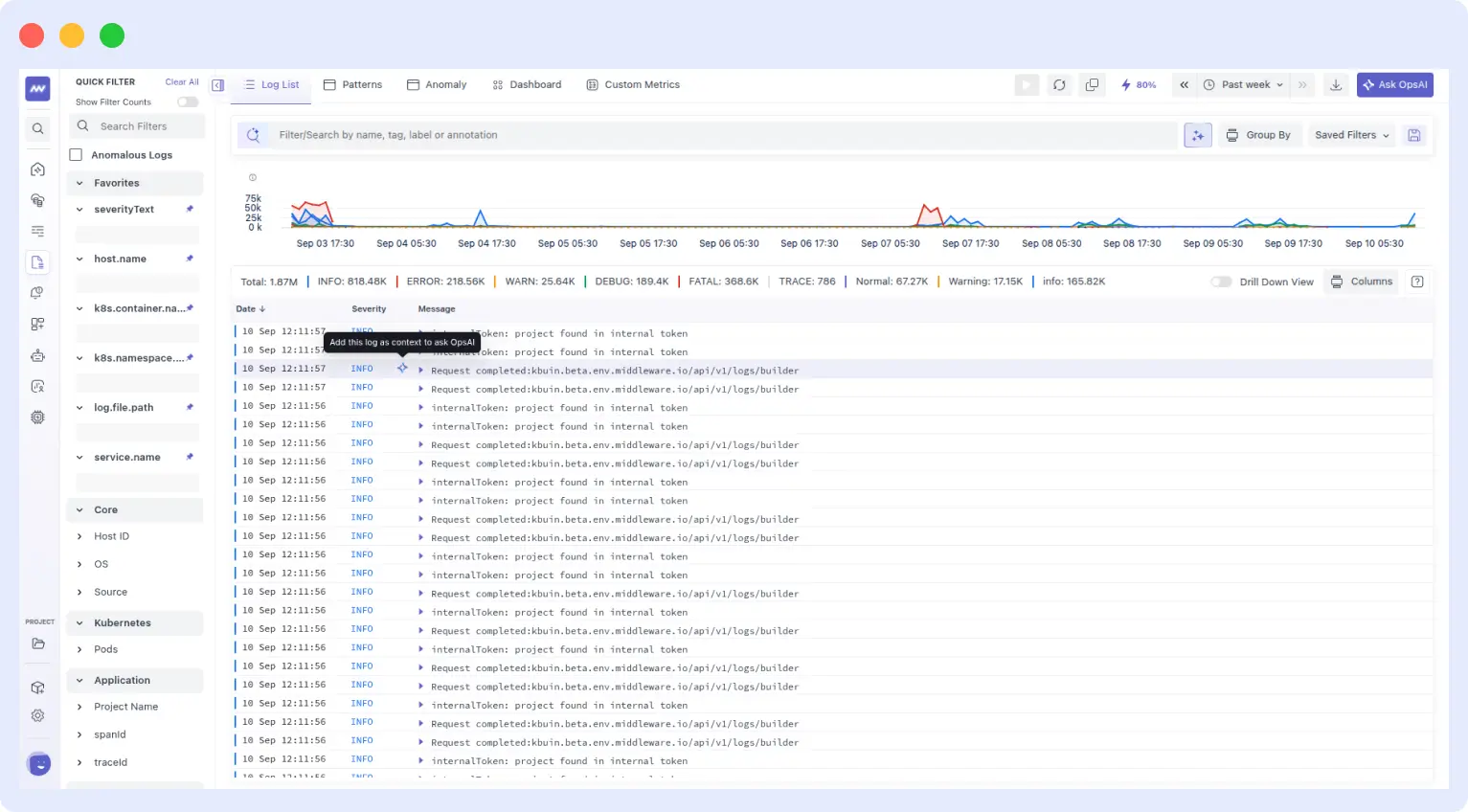The width and height of the screenshot is (1468, 812).
Task: Open the Past week time range dropdown
Action: coord(1243,85)
